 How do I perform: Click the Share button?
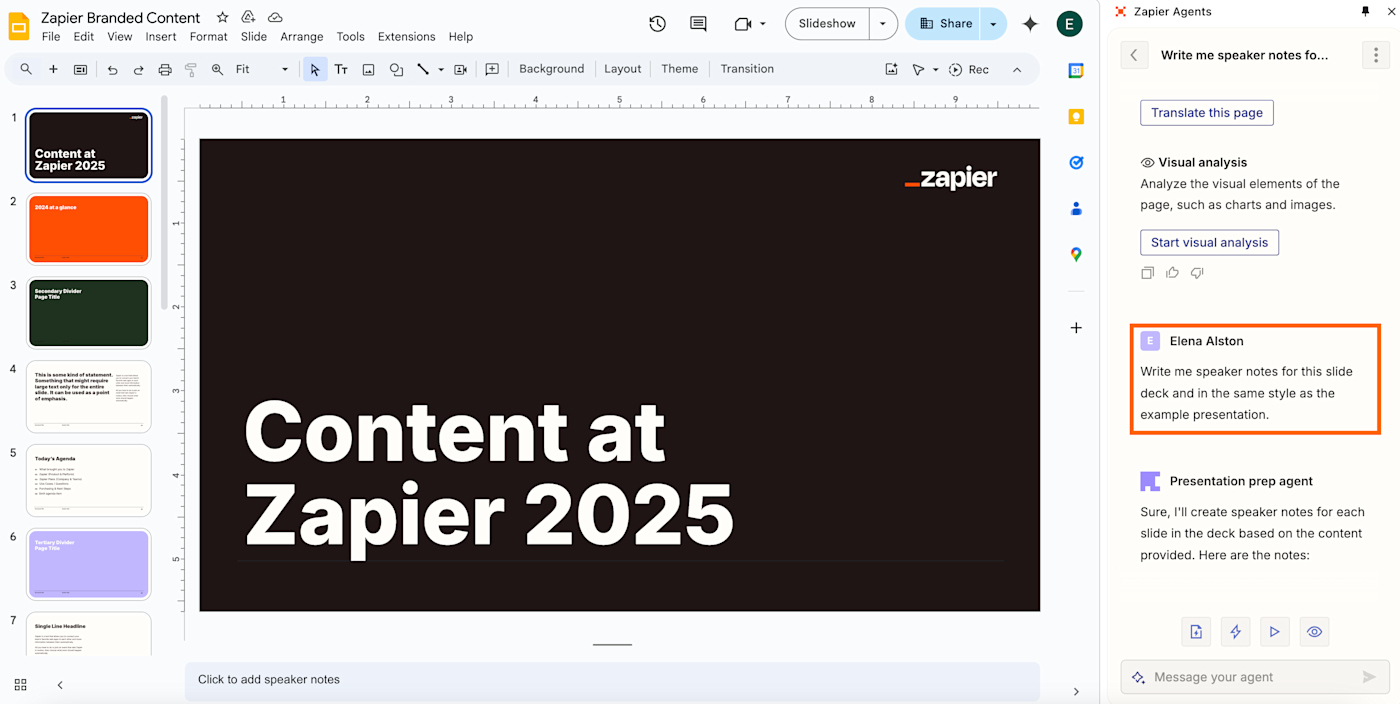pyautogui.click(x=945, y=24)
